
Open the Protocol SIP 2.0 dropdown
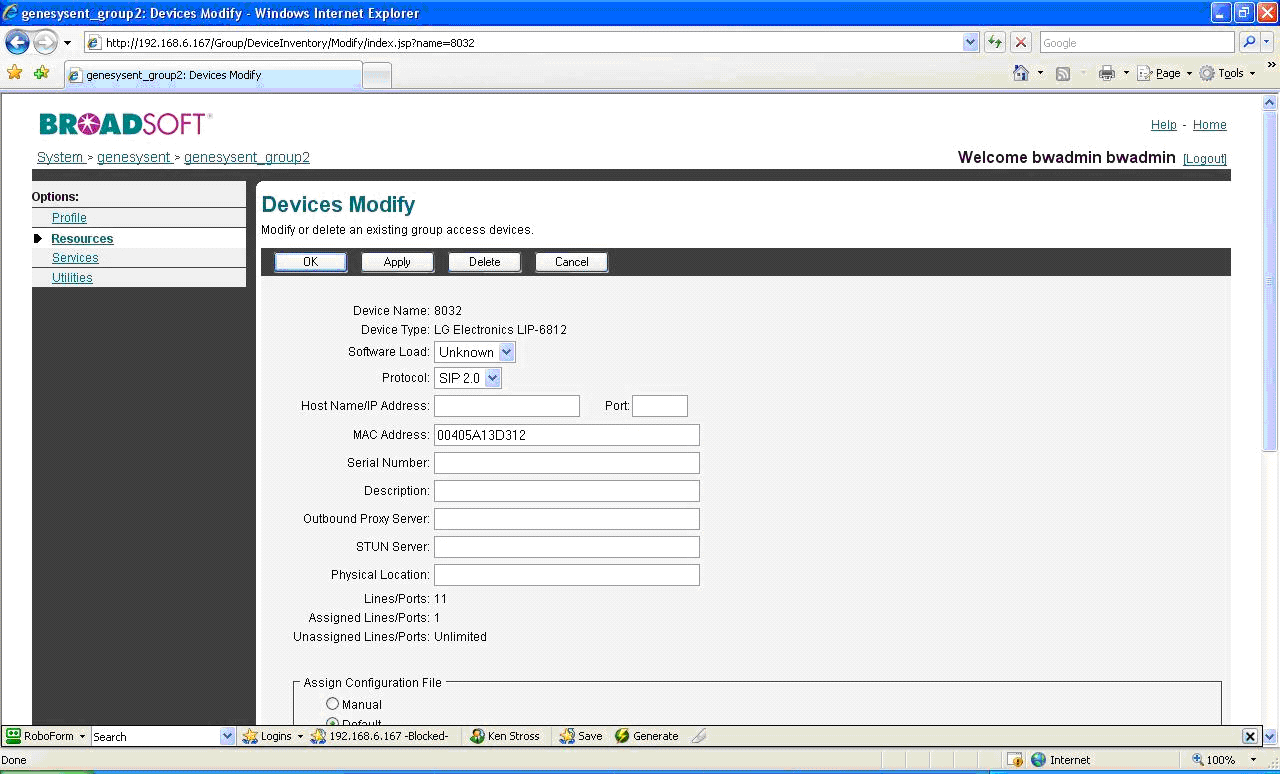coord(492,378)
